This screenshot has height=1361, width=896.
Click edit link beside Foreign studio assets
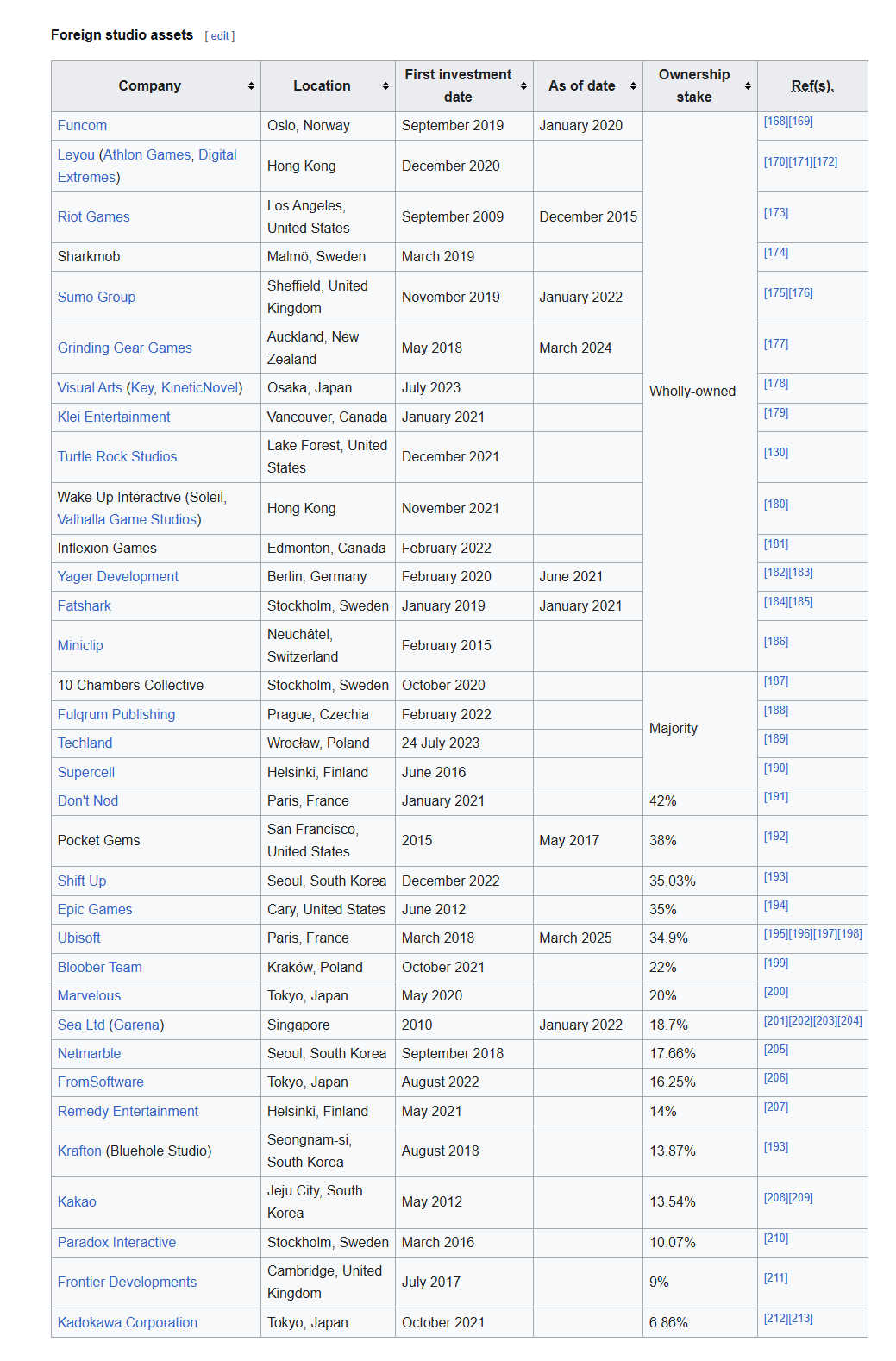tap(220, 36)
